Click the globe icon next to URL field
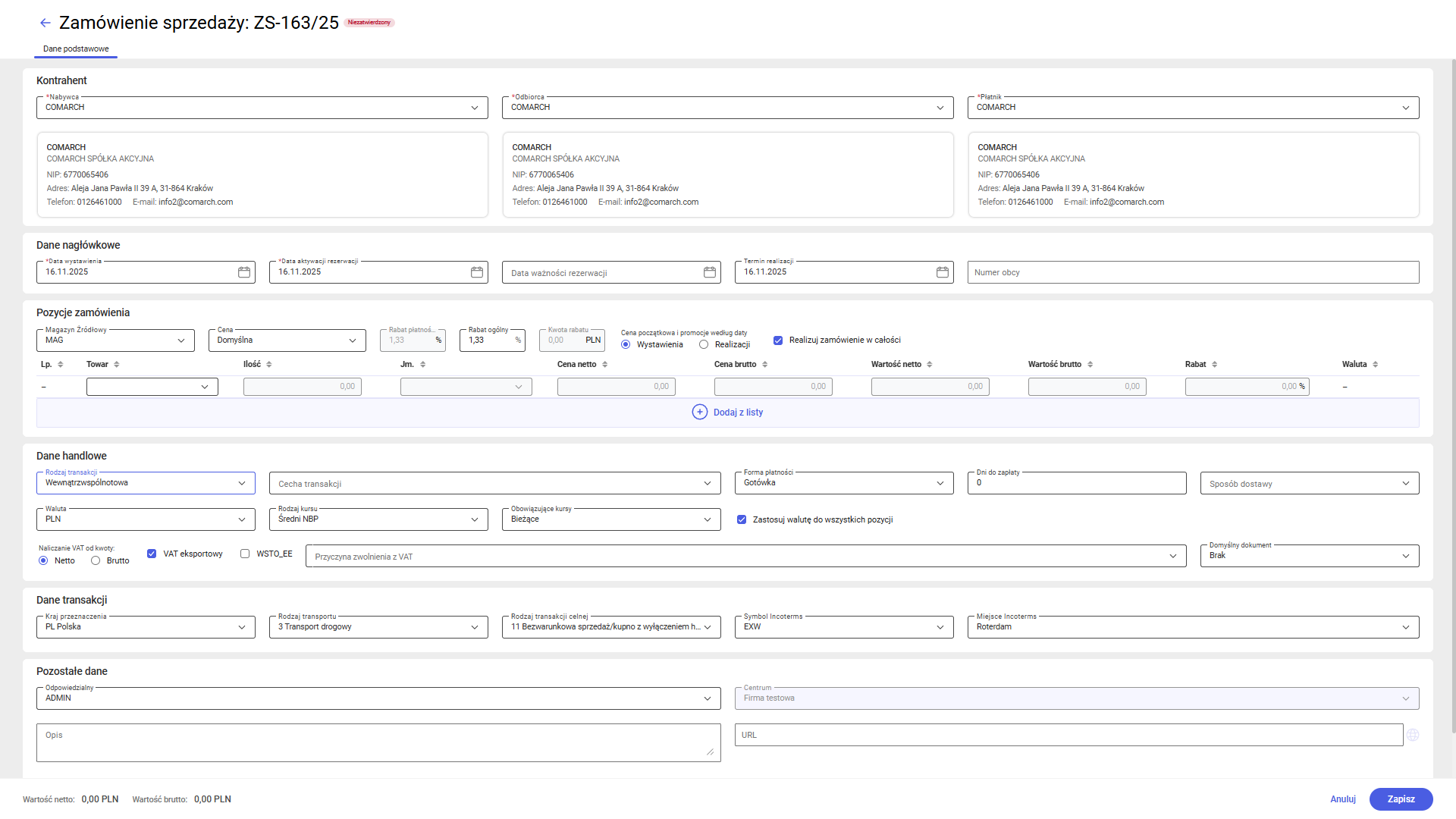Viewport: 1456px width, 819px height. [x=1413, y=735]
